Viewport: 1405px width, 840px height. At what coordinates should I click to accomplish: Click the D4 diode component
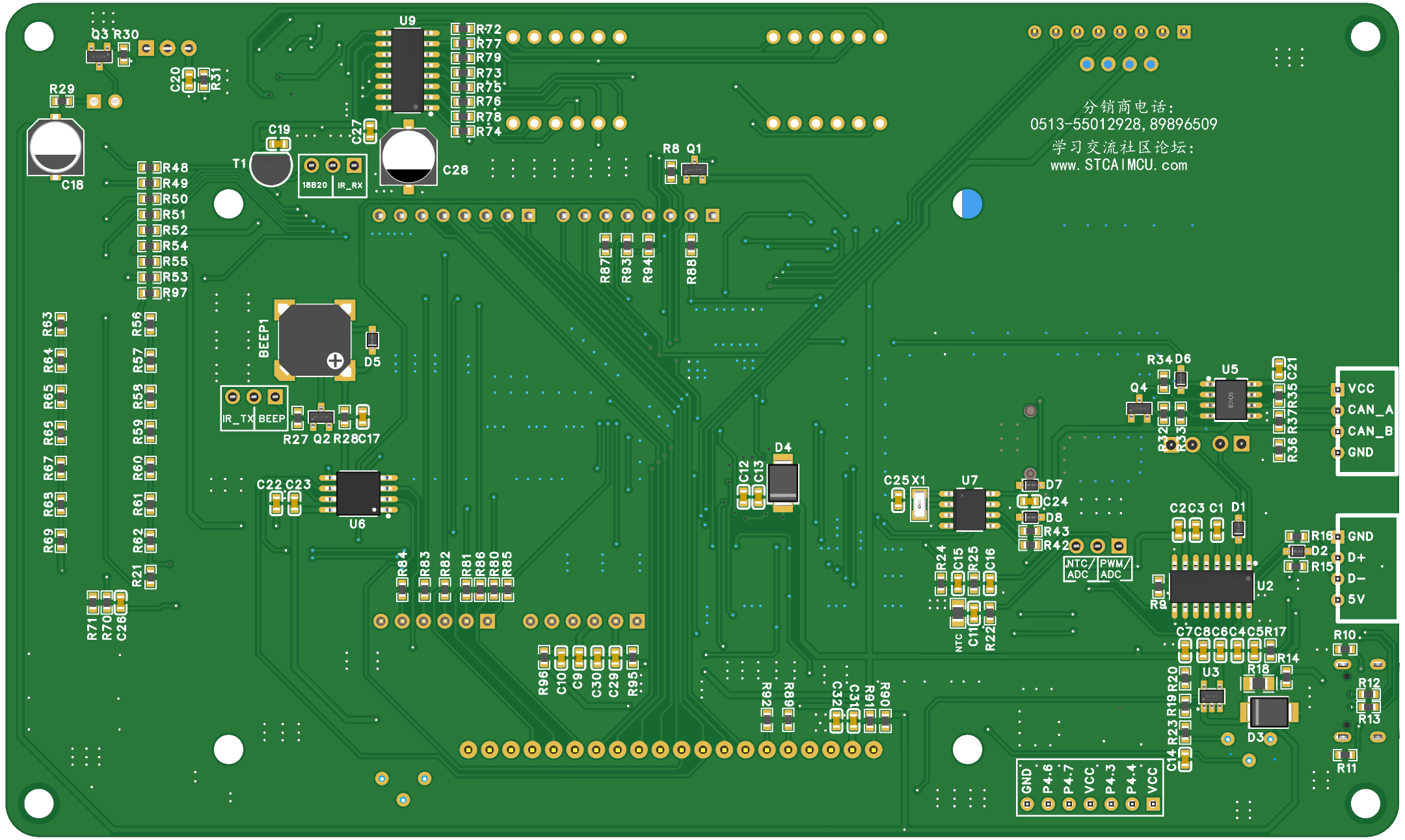coord(783,482)
